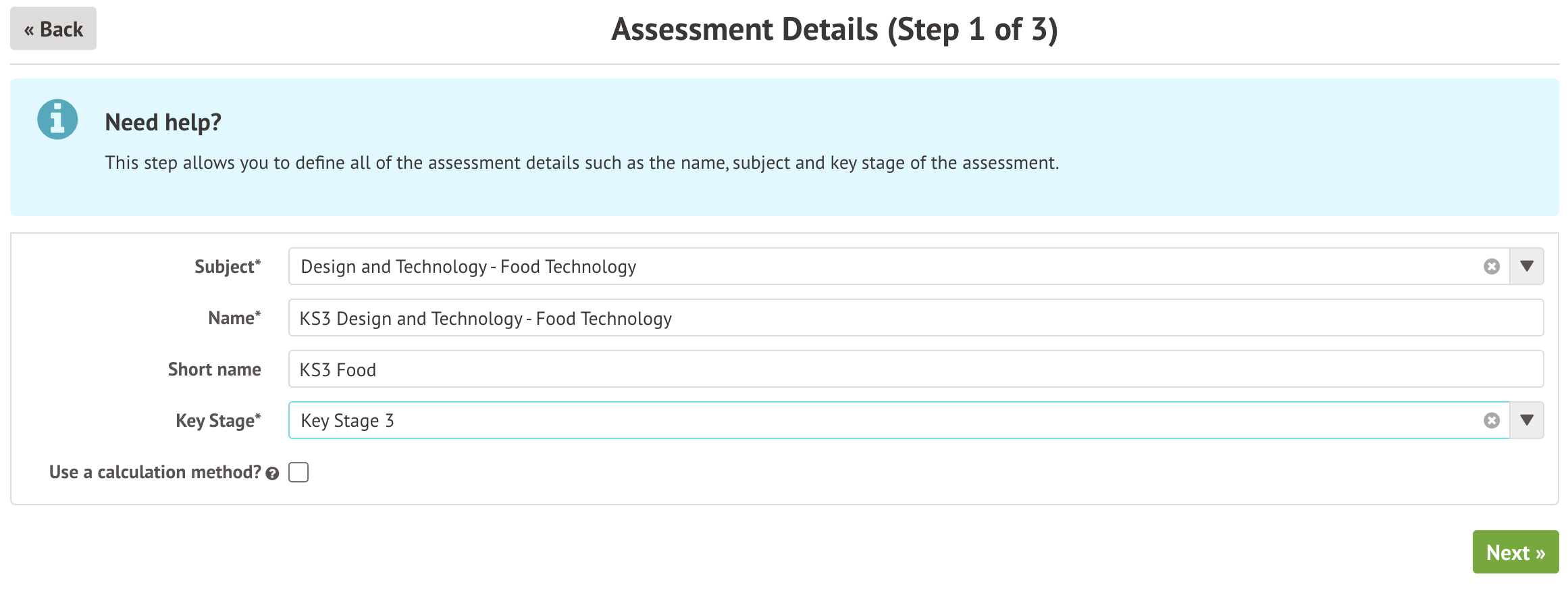Click the 'Use a calculation method?' label
The width and height of the screenshot is (1568, 589).
tap(155, 472)
